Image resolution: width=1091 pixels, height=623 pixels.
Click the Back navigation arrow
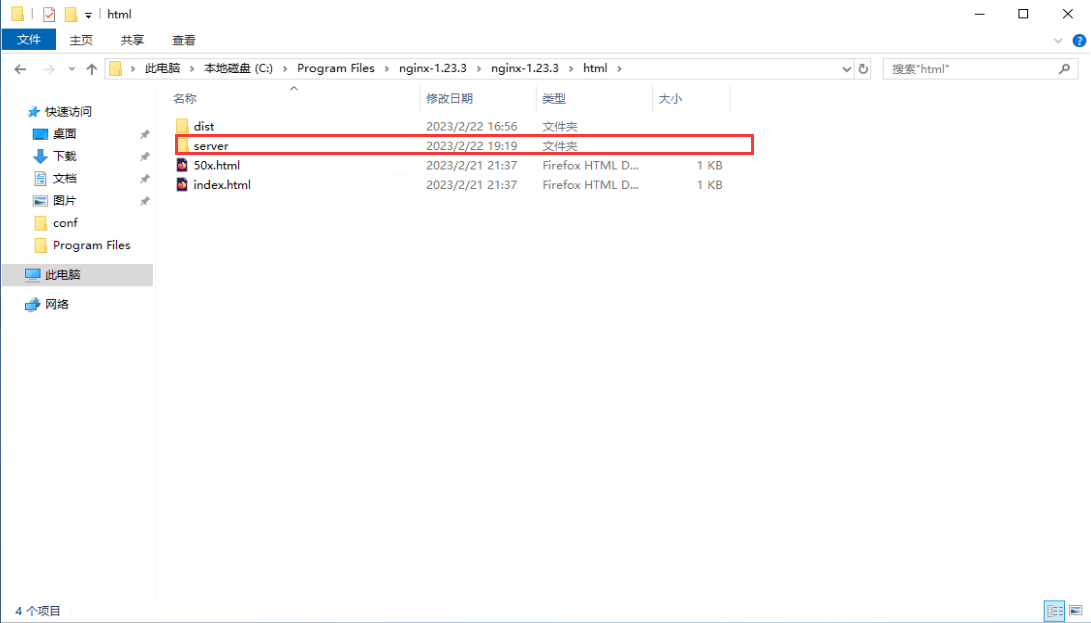click(x=20, y=68)
